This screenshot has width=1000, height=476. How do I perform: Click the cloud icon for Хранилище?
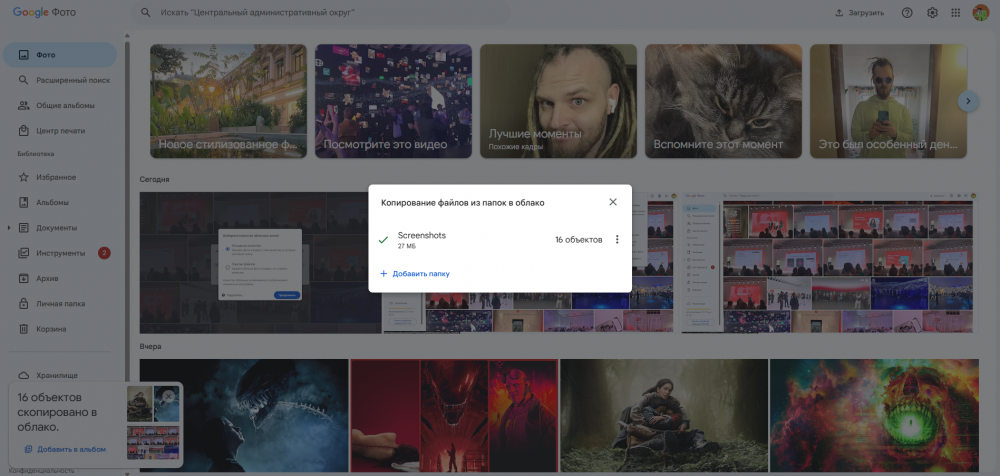tap(24, 375)
